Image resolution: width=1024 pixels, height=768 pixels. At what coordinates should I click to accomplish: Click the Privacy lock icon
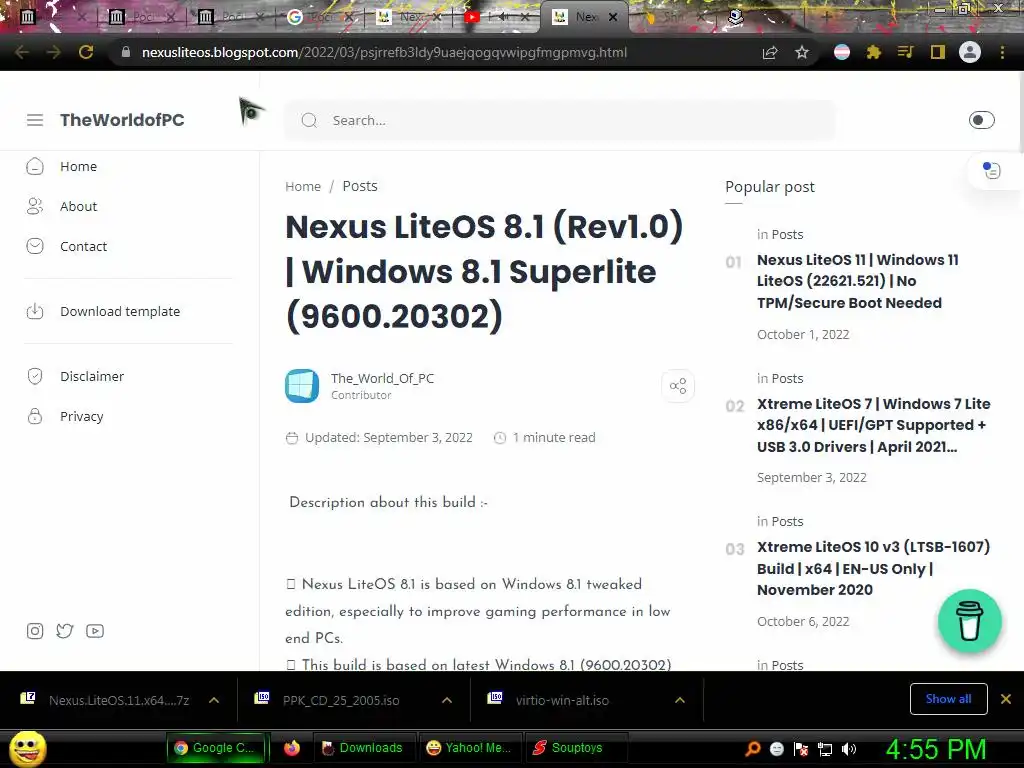pyautogui.click(x=35, y=416)
